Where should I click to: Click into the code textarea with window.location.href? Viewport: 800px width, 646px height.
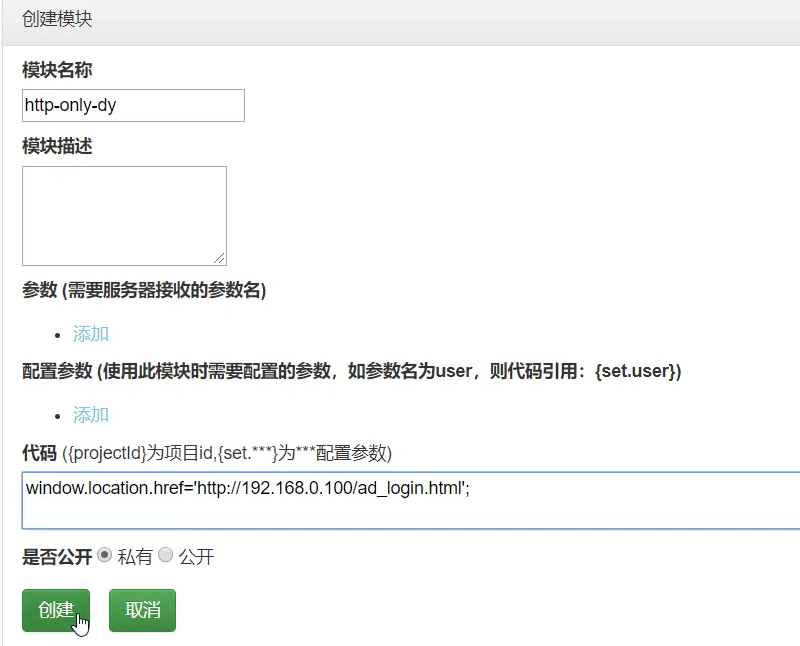point(410,499)
